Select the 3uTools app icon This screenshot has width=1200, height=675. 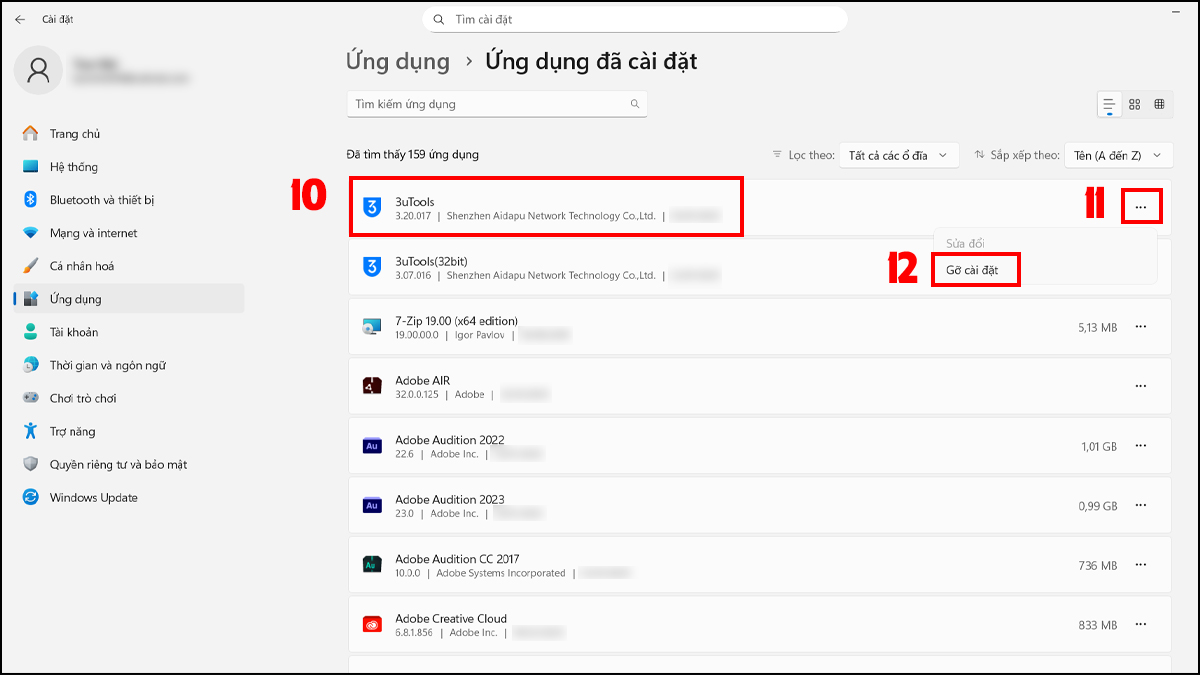(x=372, y=207)
